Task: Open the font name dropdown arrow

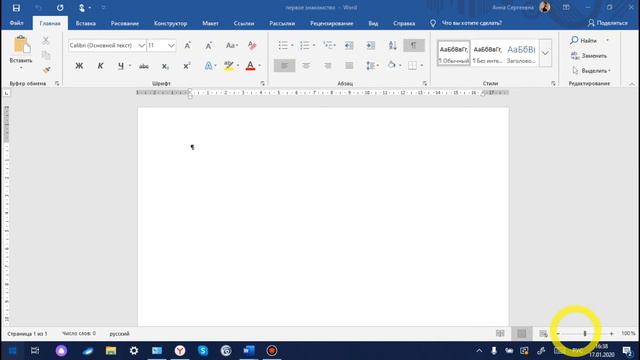Action: 141,45
